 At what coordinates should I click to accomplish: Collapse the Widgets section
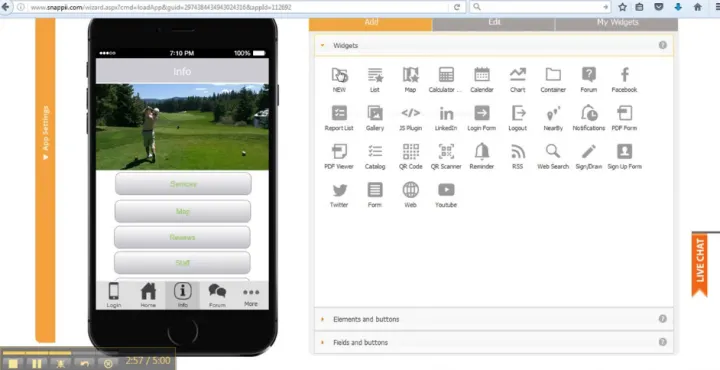tap(494, 45)
